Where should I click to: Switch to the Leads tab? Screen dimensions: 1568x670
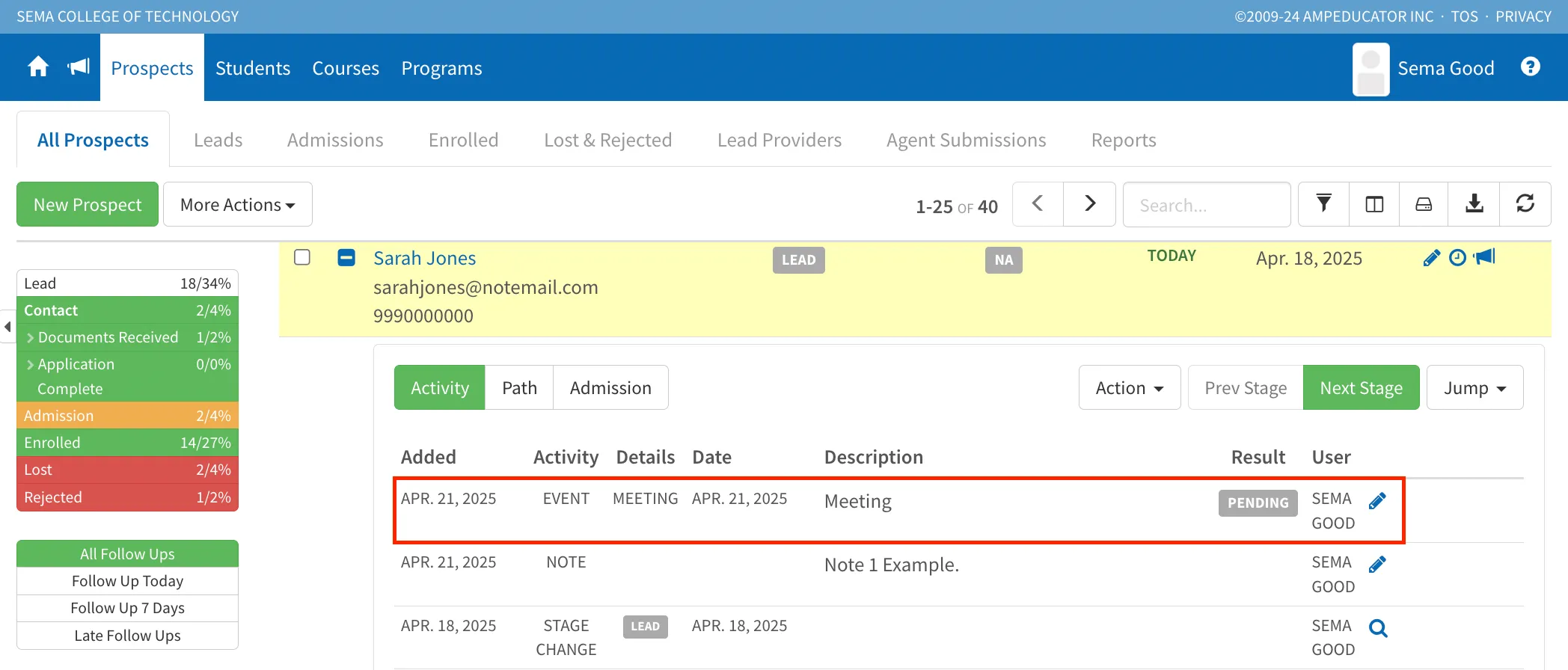218,140
